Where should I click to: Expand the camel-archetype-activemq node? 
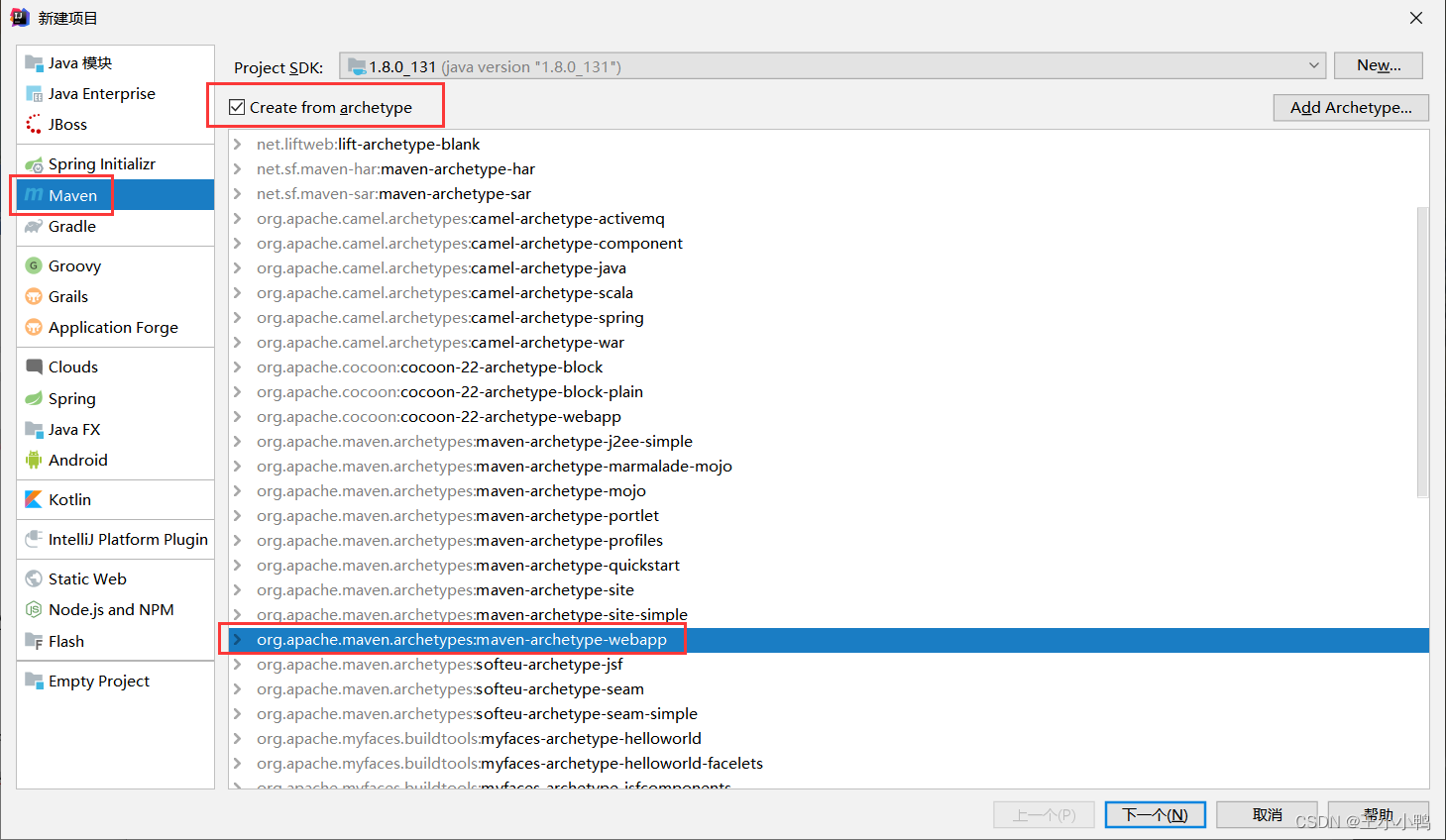(238, 218)
